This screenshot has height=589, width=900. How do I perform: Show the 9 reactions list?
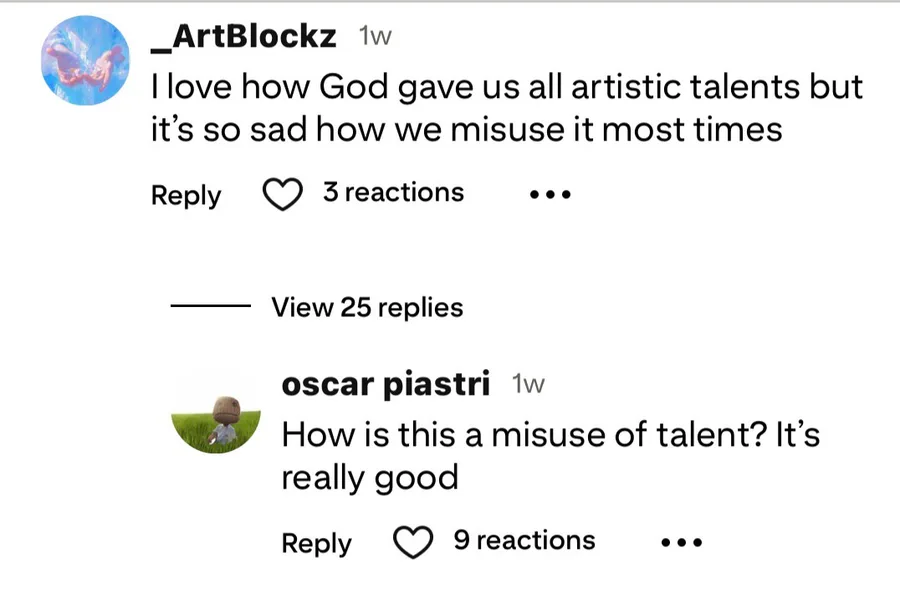pyautogui.click(x=523, y=540)
